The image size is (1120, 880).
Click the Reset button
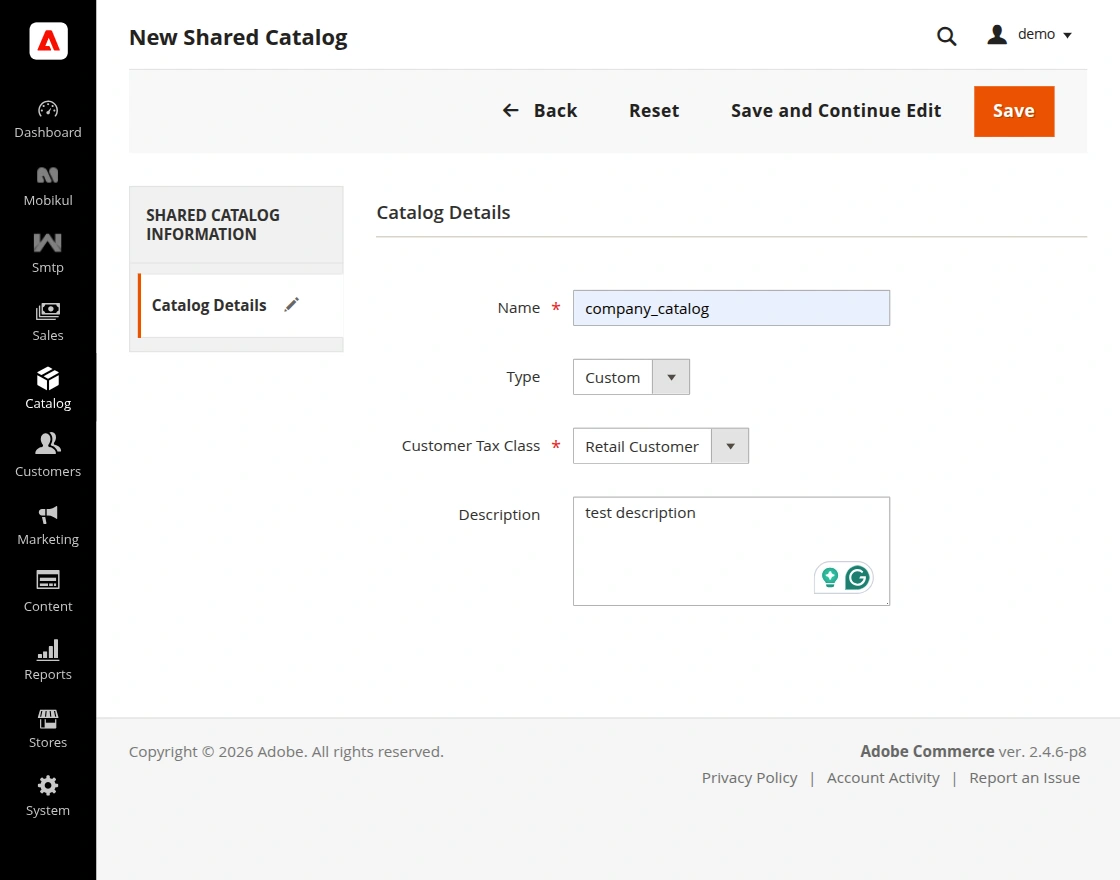click(654, 111)
